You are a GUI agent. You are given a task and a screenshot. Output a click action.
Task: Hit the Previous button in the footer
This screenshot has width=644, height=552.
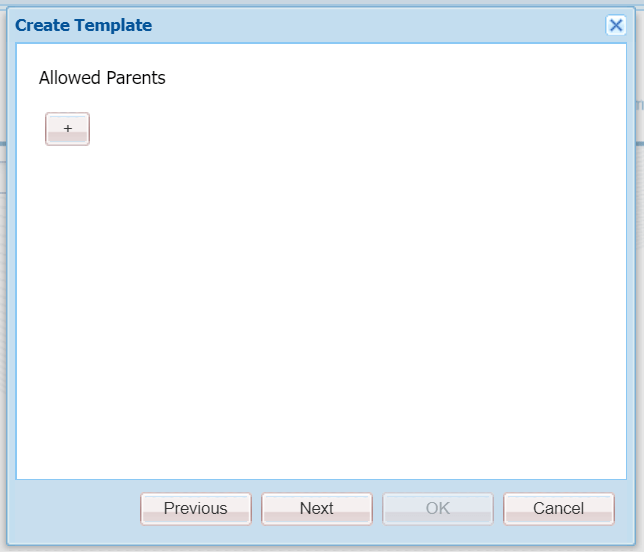[196, 509]
